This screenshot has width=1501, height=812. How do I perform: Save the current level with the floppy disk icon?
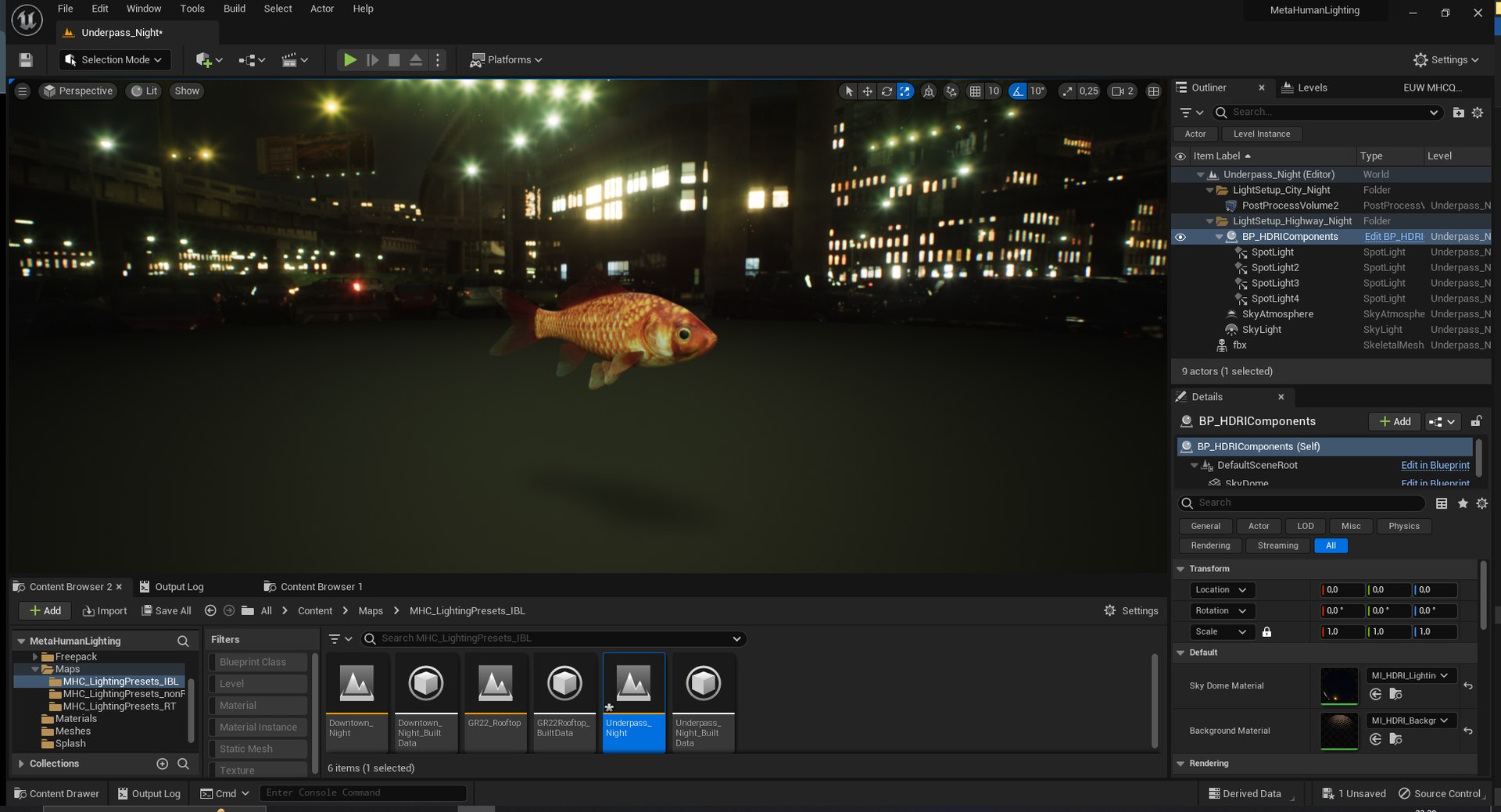(25, 60)
